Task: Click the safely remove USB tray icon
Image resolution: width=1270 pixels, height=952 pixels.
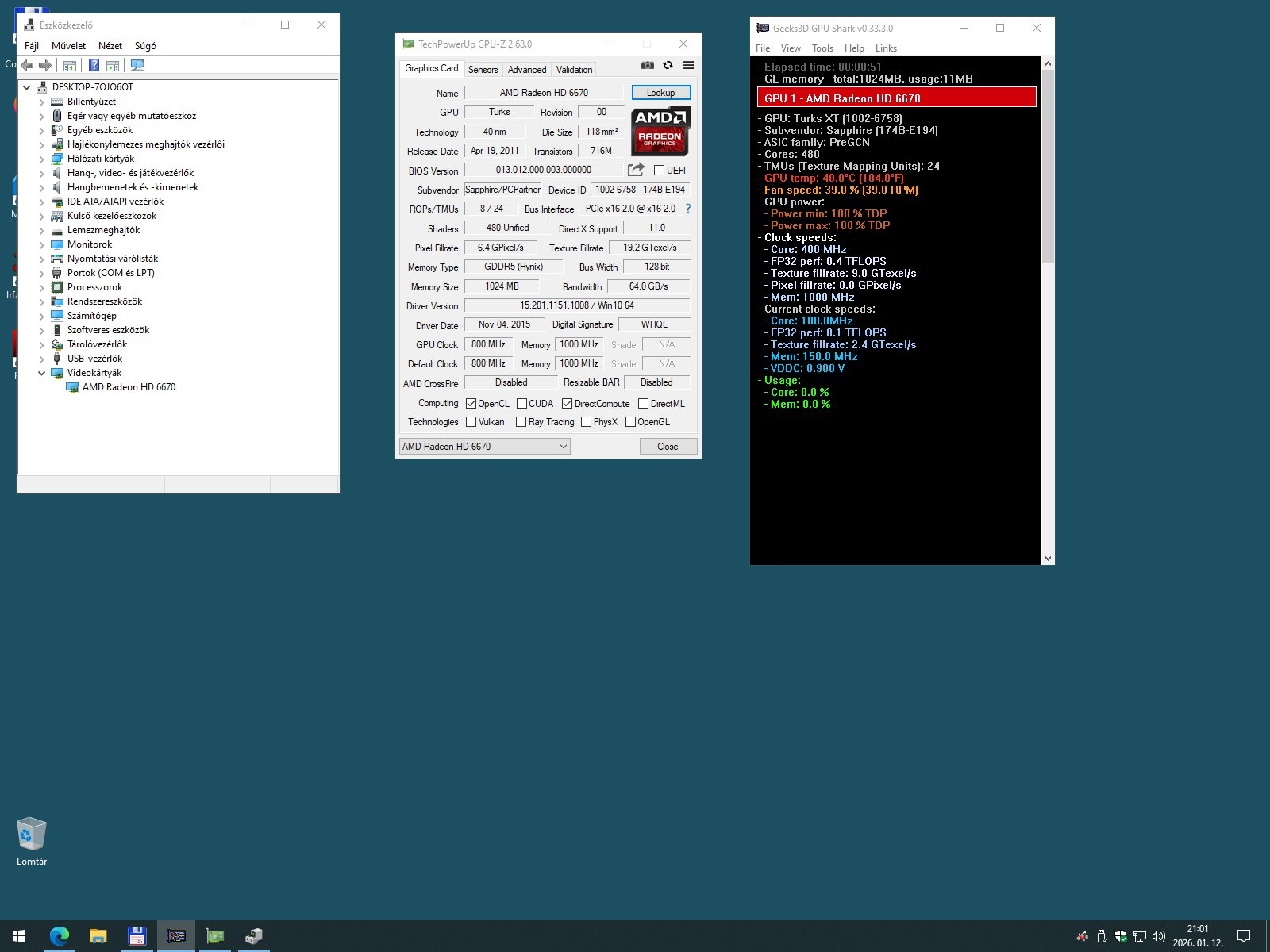Action: [1102, 936]
